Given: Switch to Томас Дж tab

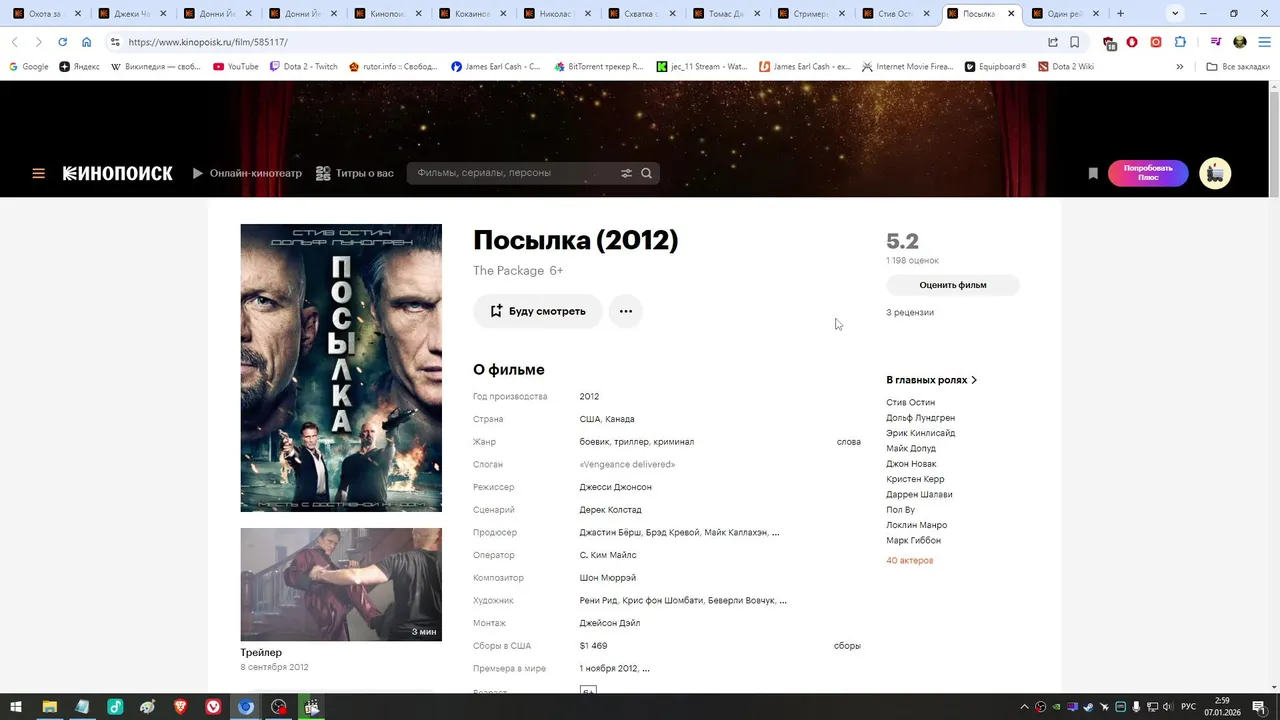Looking at the screenshot, I should click(x=723, y=14).
